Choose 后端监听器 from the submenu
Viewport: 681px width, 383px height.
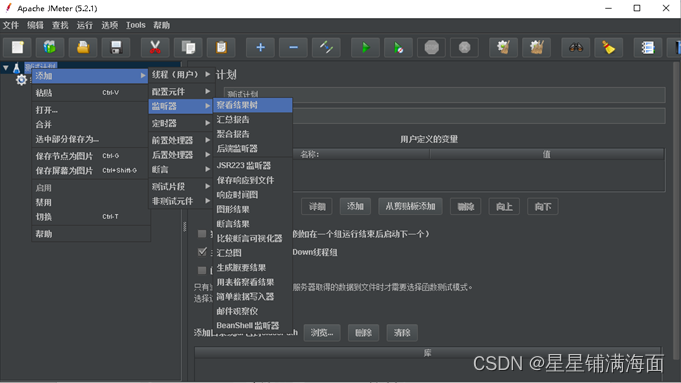coord(252,149)
